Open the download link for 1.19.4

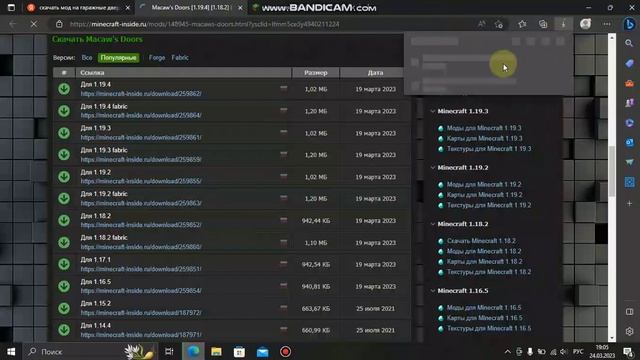point(141,93)
